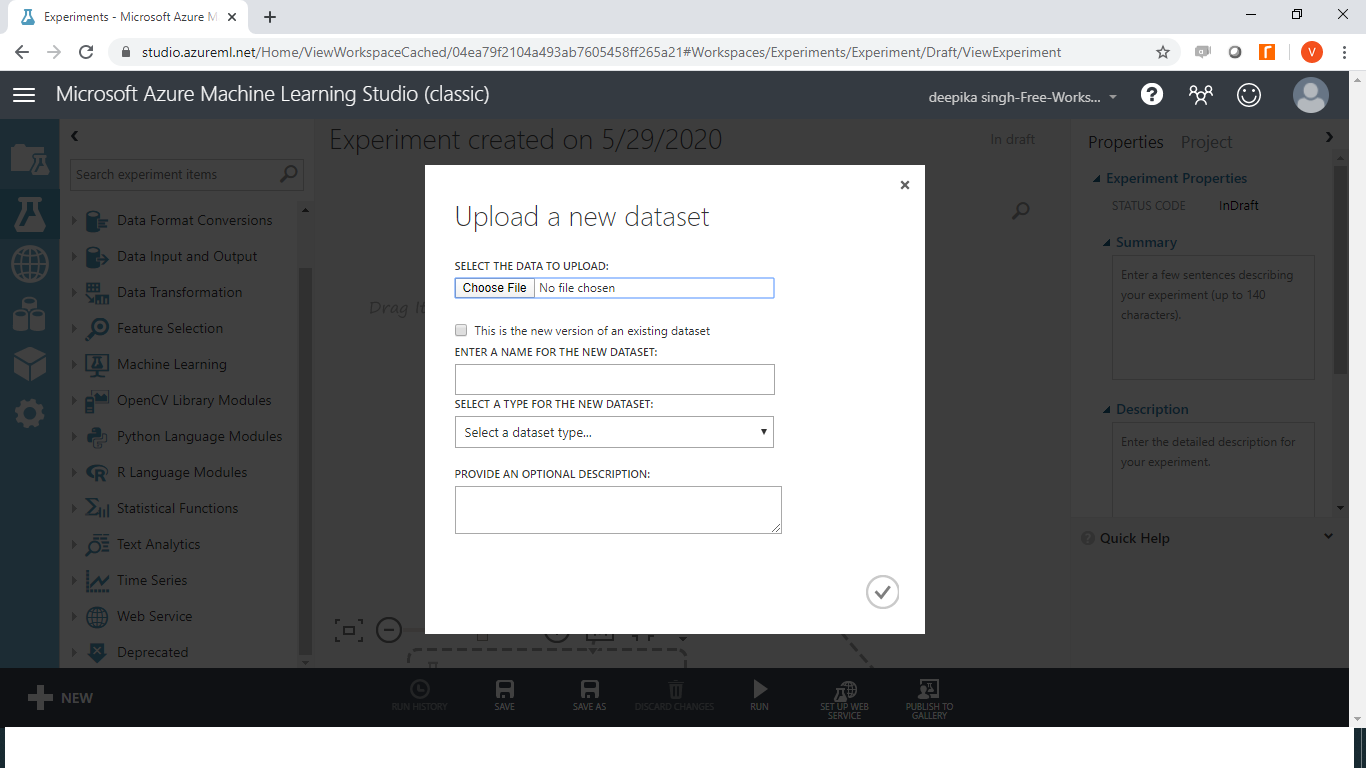Close the Upload a new dataset dialog
The image size is (1366, 768).
click(x=904, y=185)
